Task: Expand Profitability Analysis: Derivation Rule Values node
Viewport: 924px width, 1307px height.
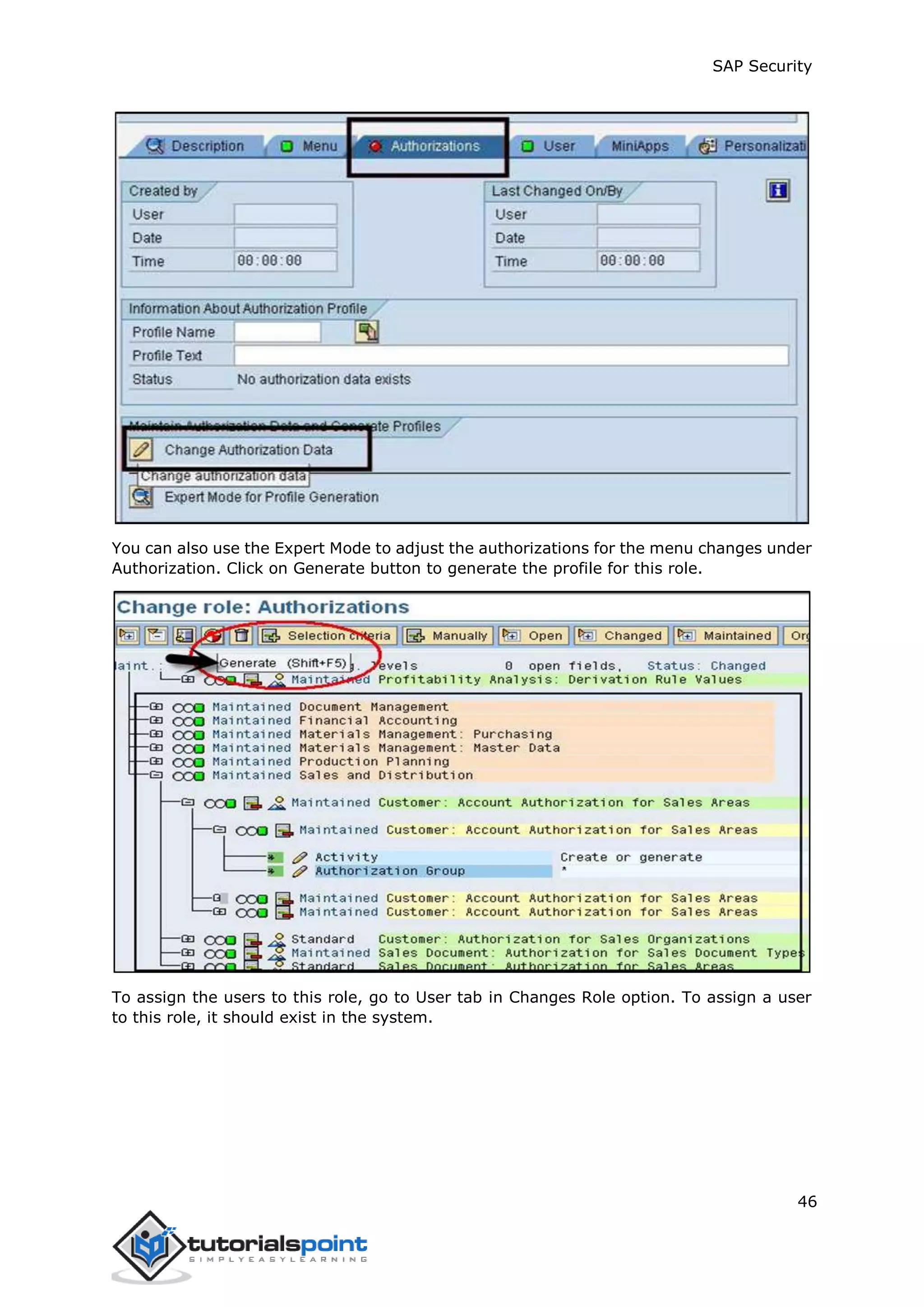Action: [x=188, y=679]
